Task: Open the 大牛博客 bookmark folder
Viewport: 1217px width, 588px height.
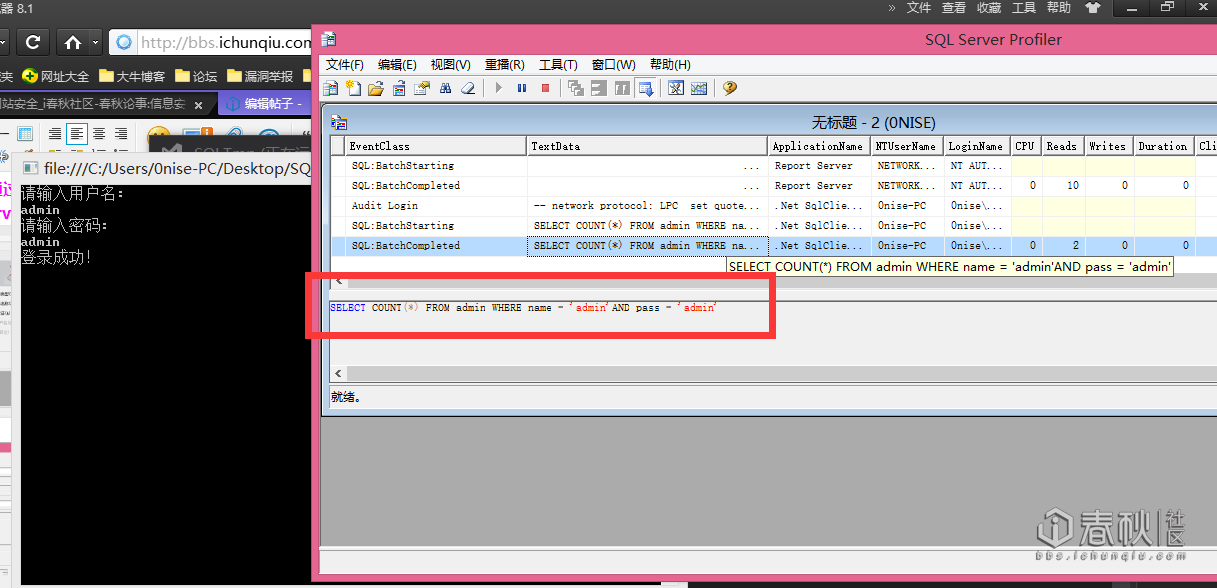Action: coord(132,76)
